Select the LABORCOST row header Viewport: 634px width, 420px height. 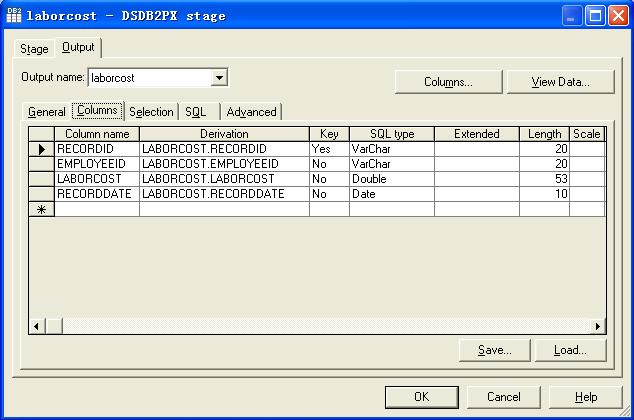click(x=41, y=179)
